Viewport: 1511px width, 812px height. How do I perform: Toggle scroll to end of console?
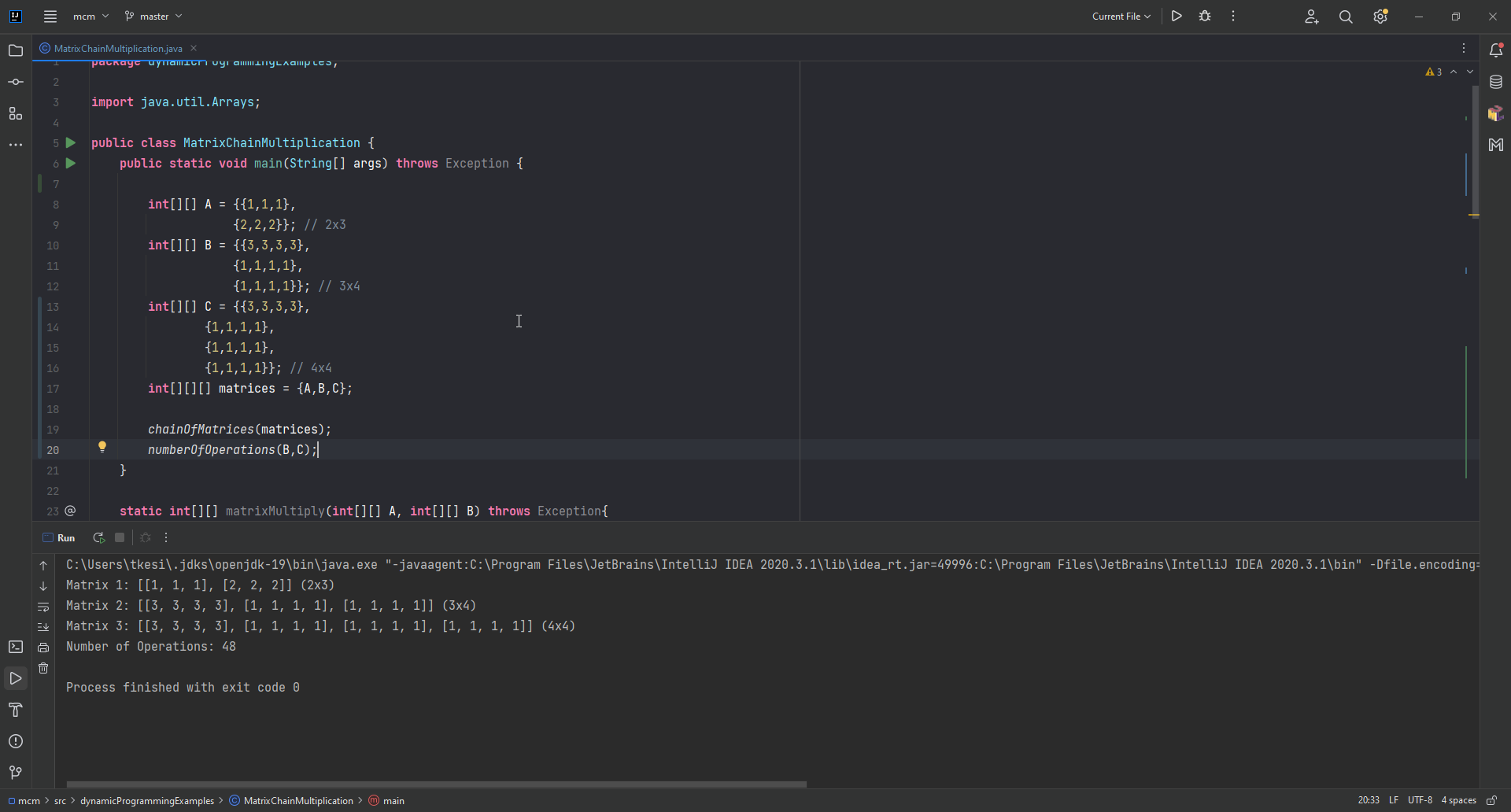[43, 627]
